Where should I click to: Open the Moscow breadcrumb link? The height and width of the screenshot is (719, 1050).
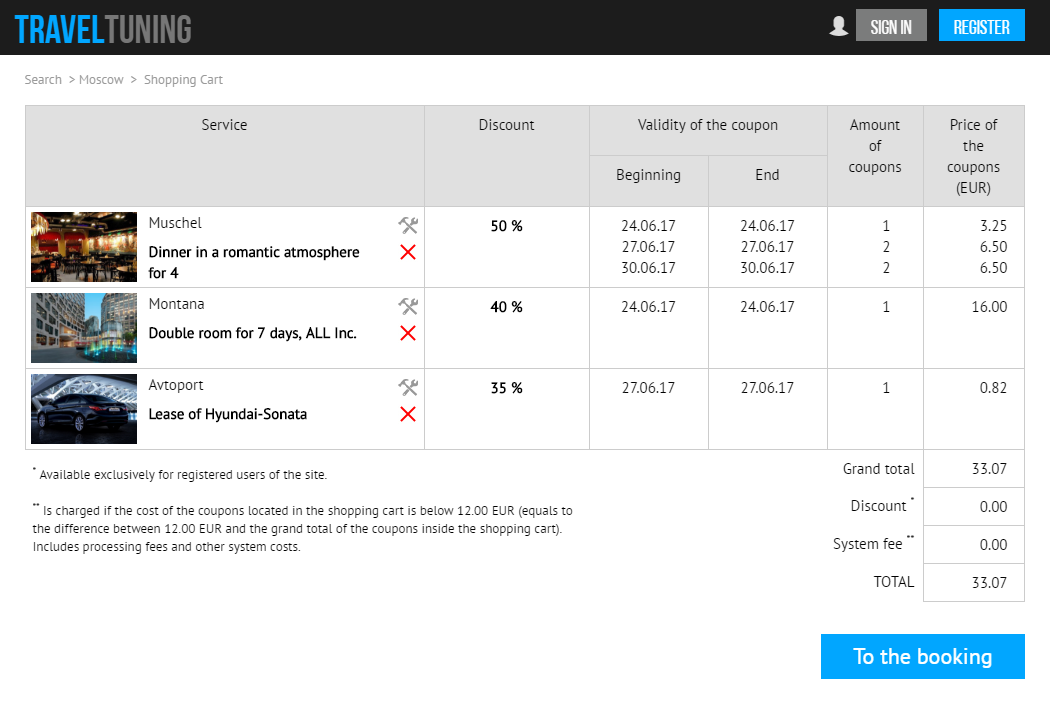tap(101, 80)
